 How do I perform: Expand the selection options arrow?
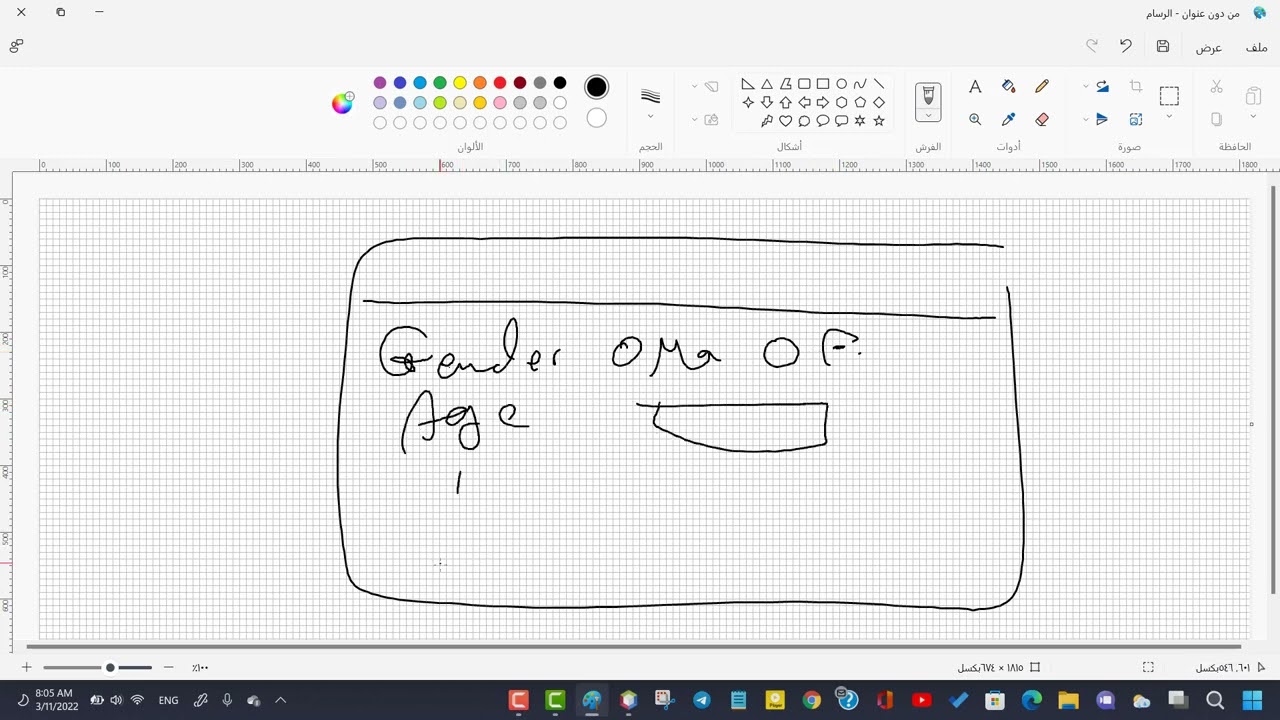[1169, 117]
